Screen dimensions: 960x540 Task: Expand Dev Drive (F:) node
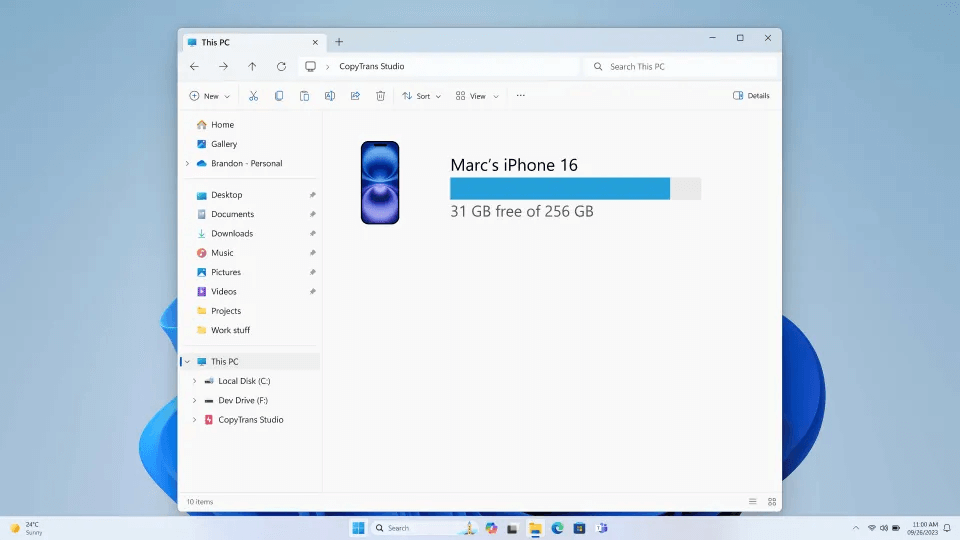(195, 400)
